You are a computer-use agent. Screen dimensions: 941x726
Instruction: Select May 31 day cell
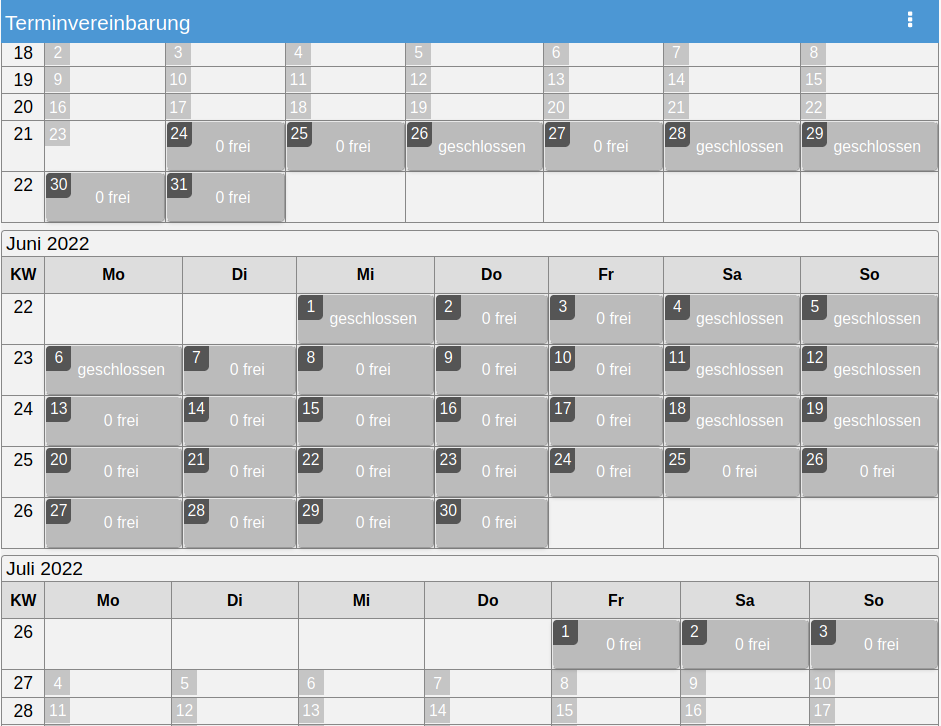(x=225, y=198)
